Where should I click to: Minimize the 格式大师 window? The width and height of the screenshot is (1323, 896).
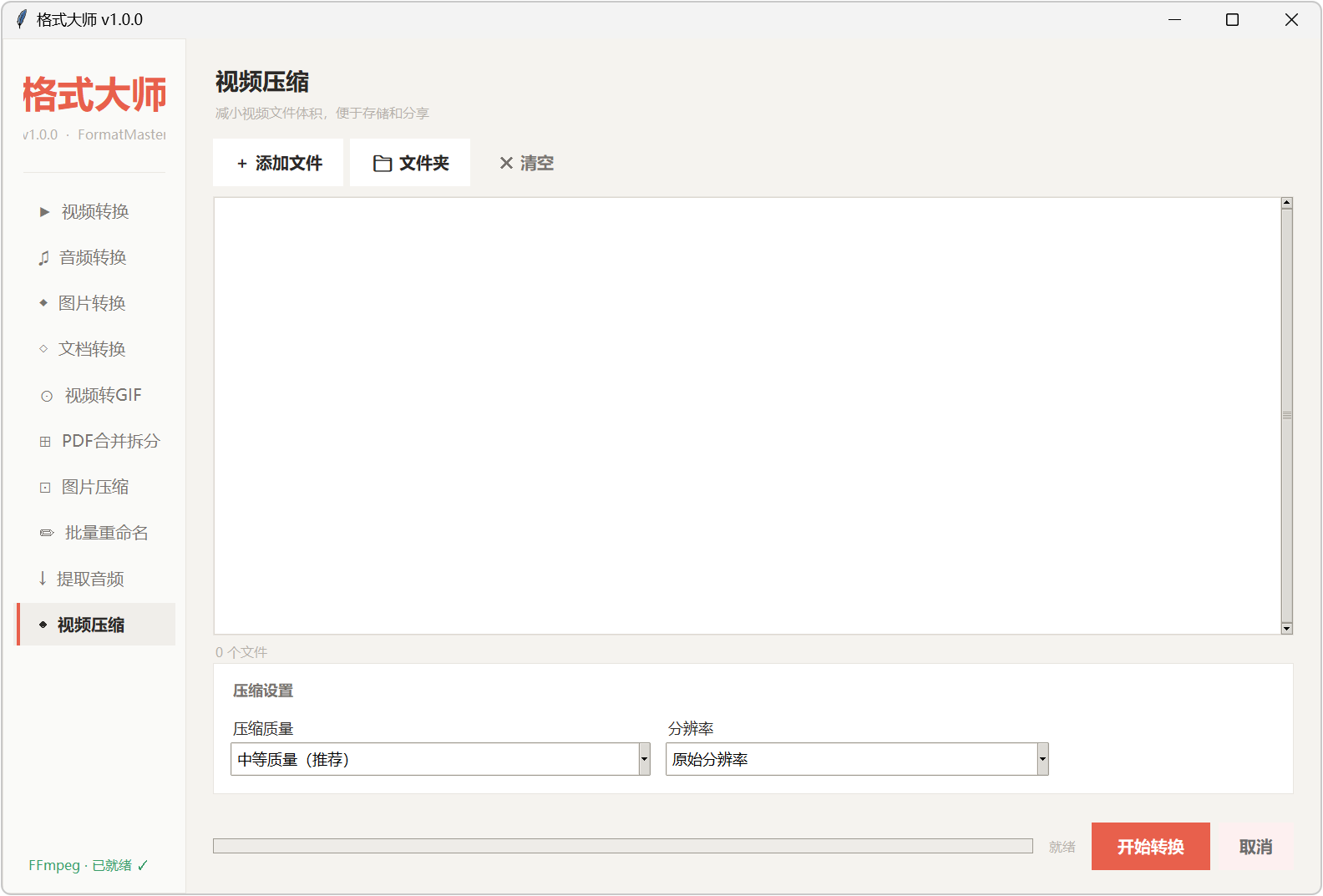[1174, 19]
